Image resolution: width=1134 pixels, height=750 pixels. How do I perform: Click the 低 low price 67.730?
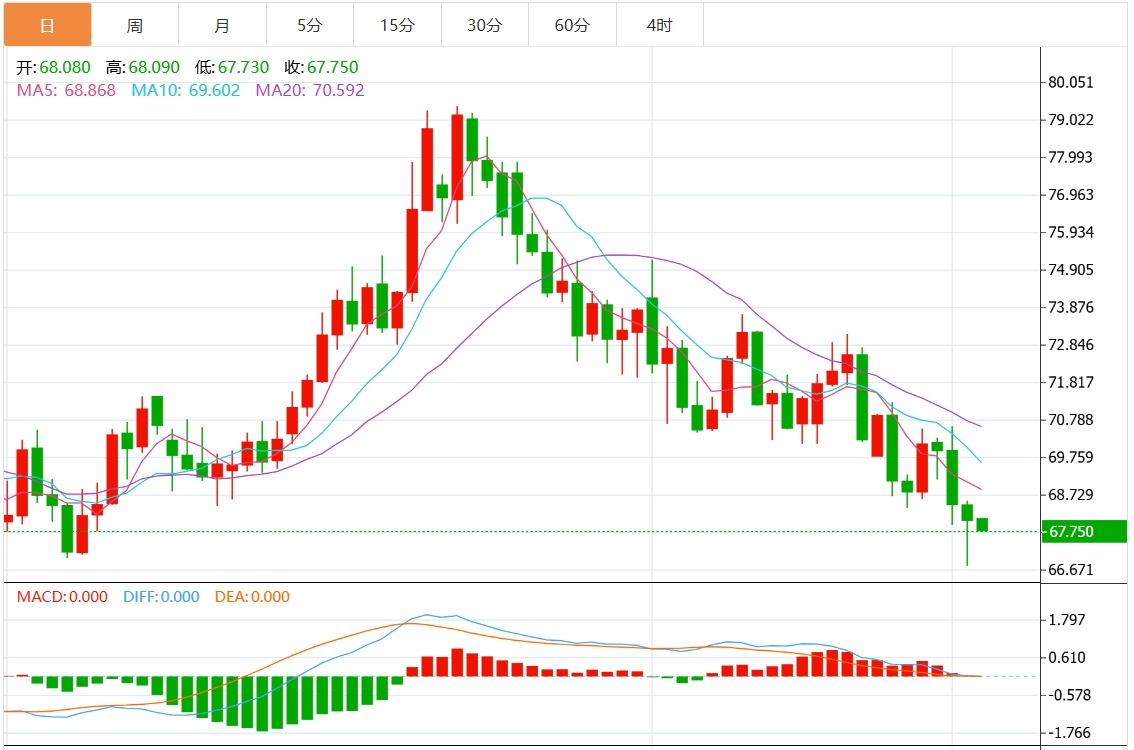pos(232,67)
